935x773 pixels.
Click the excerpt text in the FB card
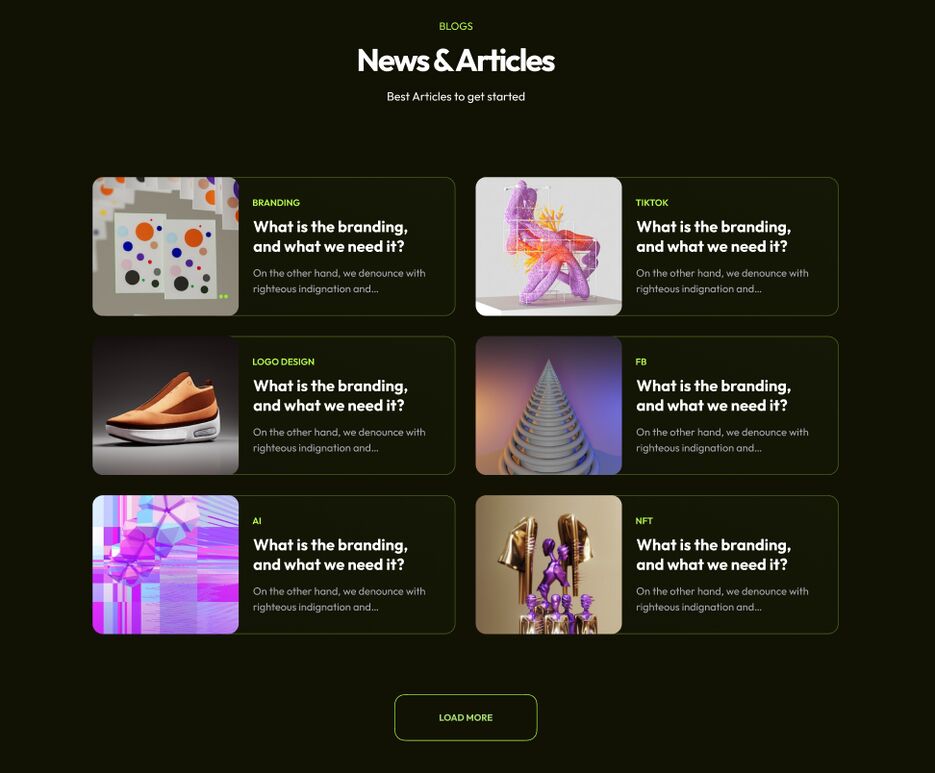(722, 440)
